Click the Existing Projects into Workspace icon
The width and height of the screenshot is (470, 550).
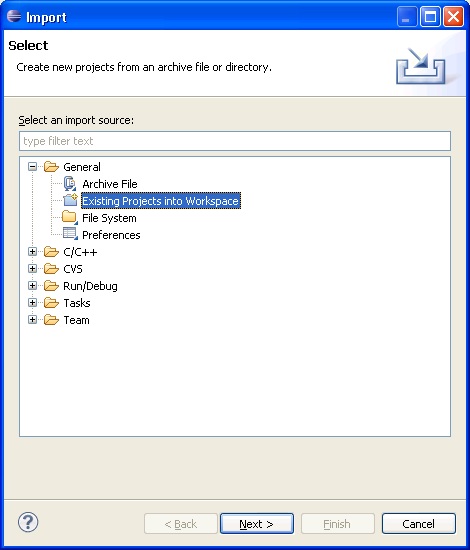point(70,200)
